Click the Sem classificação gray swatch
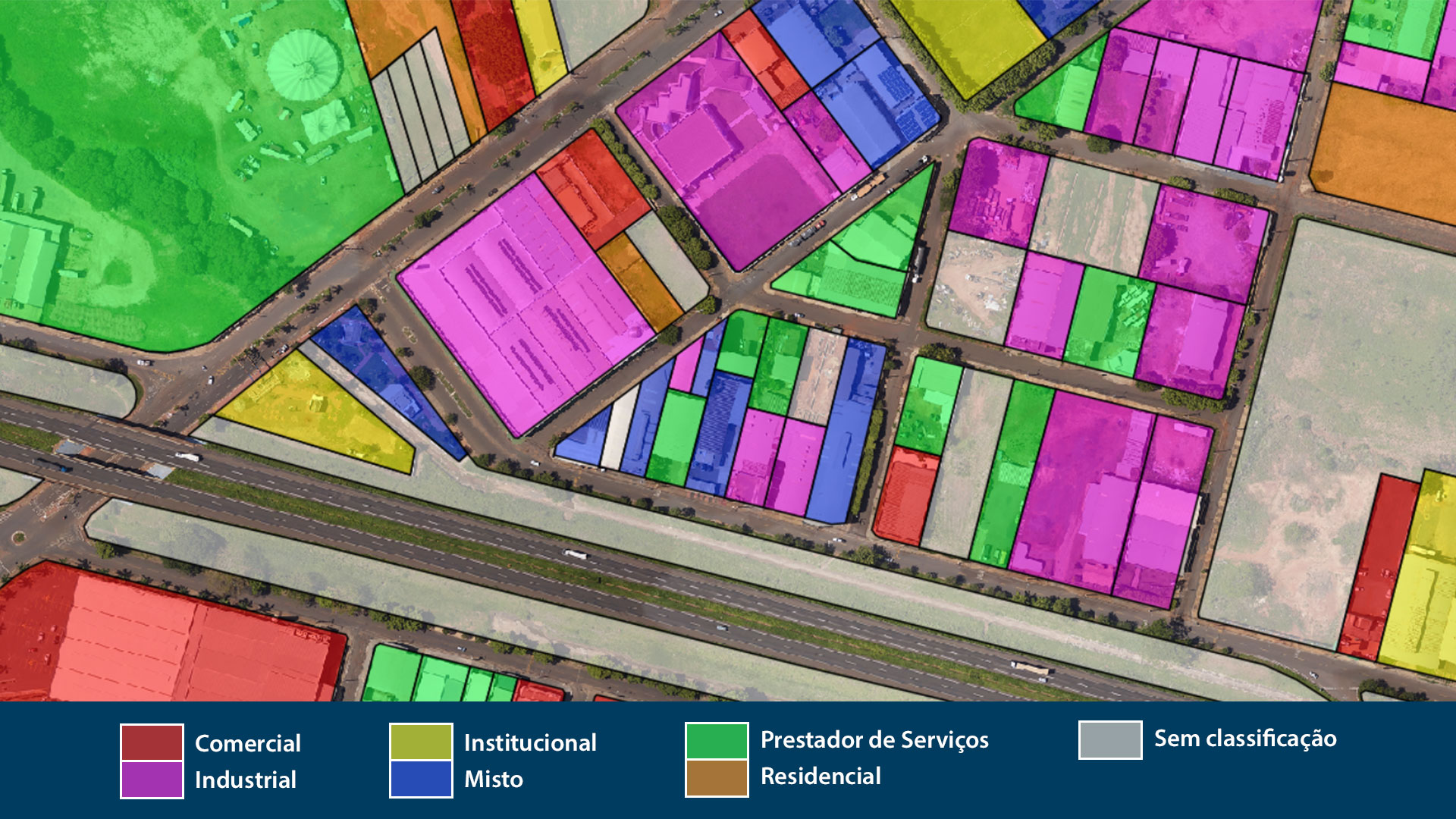 pyautogui.click(x=1110, y=740)
